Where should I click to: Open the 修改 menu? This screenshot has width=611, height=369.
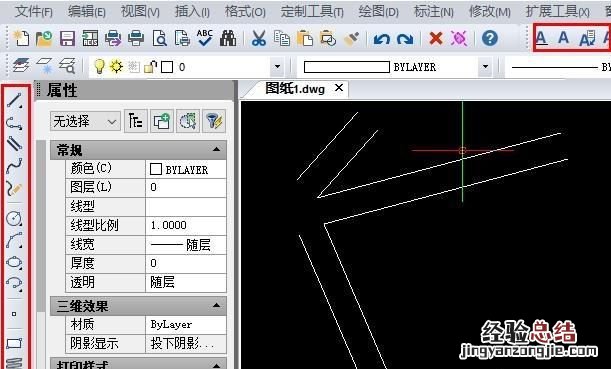tap(489, 12)
